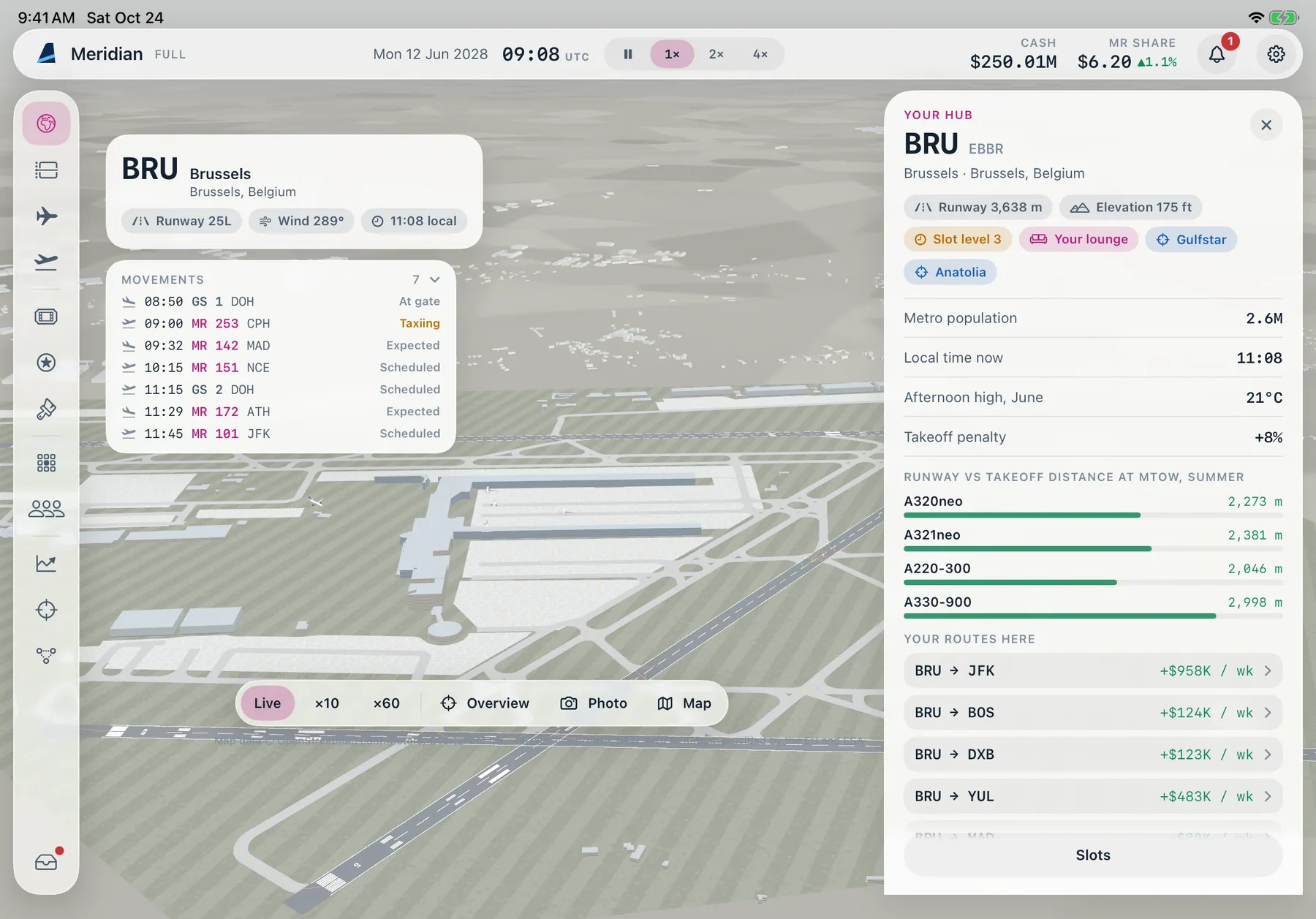Click the Wind 289° chip

301,221
